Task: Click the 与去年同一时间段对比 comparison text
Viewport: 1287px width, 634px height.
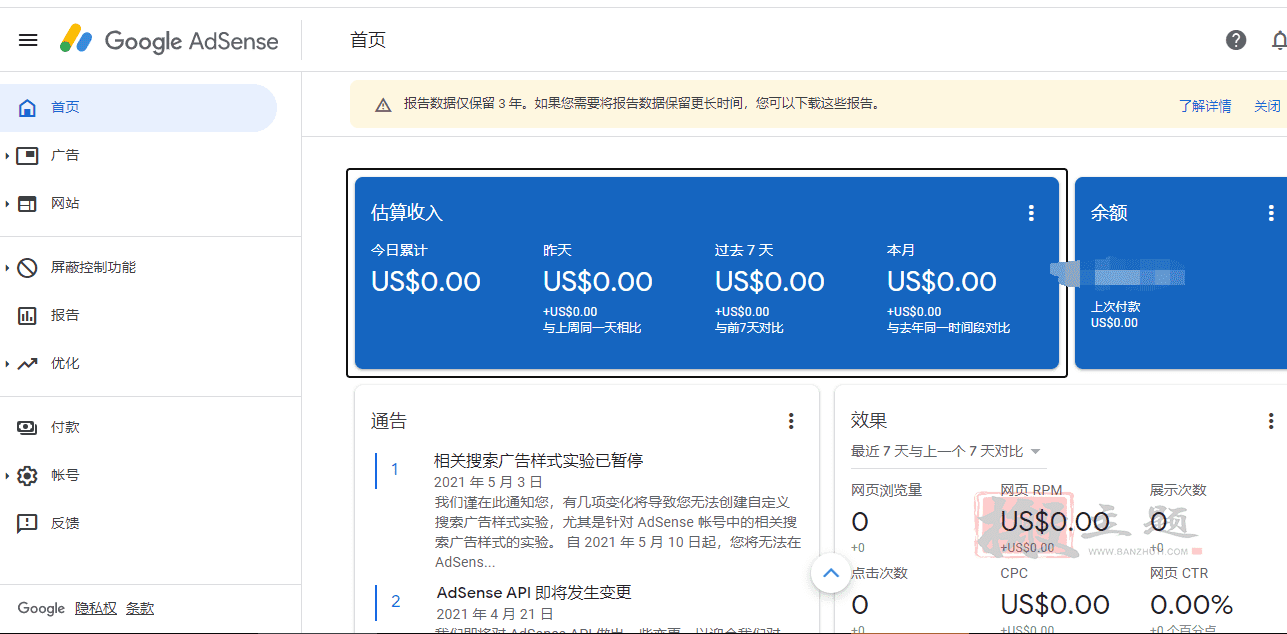Action: (948, 328)
